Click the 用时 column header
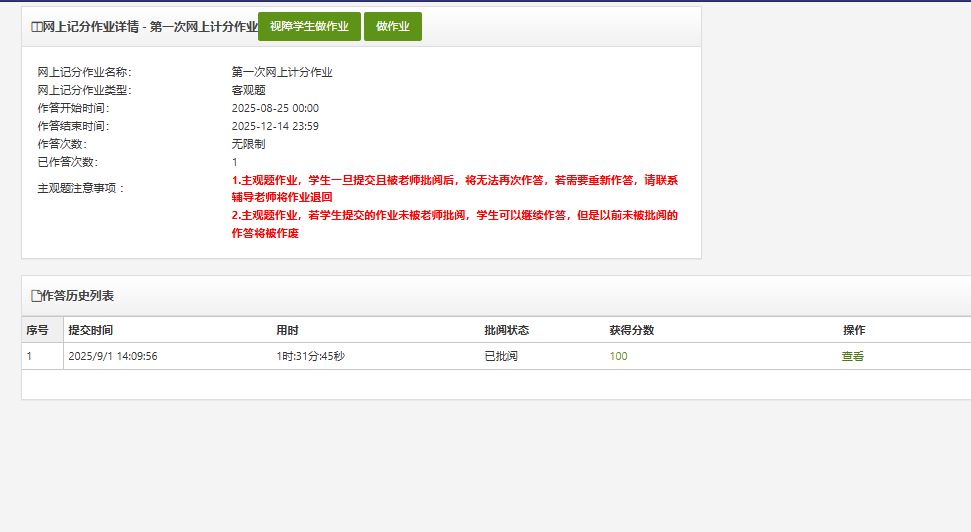Image resolution: width=971 pixels, height=532 pixels. tap(287, 330)
